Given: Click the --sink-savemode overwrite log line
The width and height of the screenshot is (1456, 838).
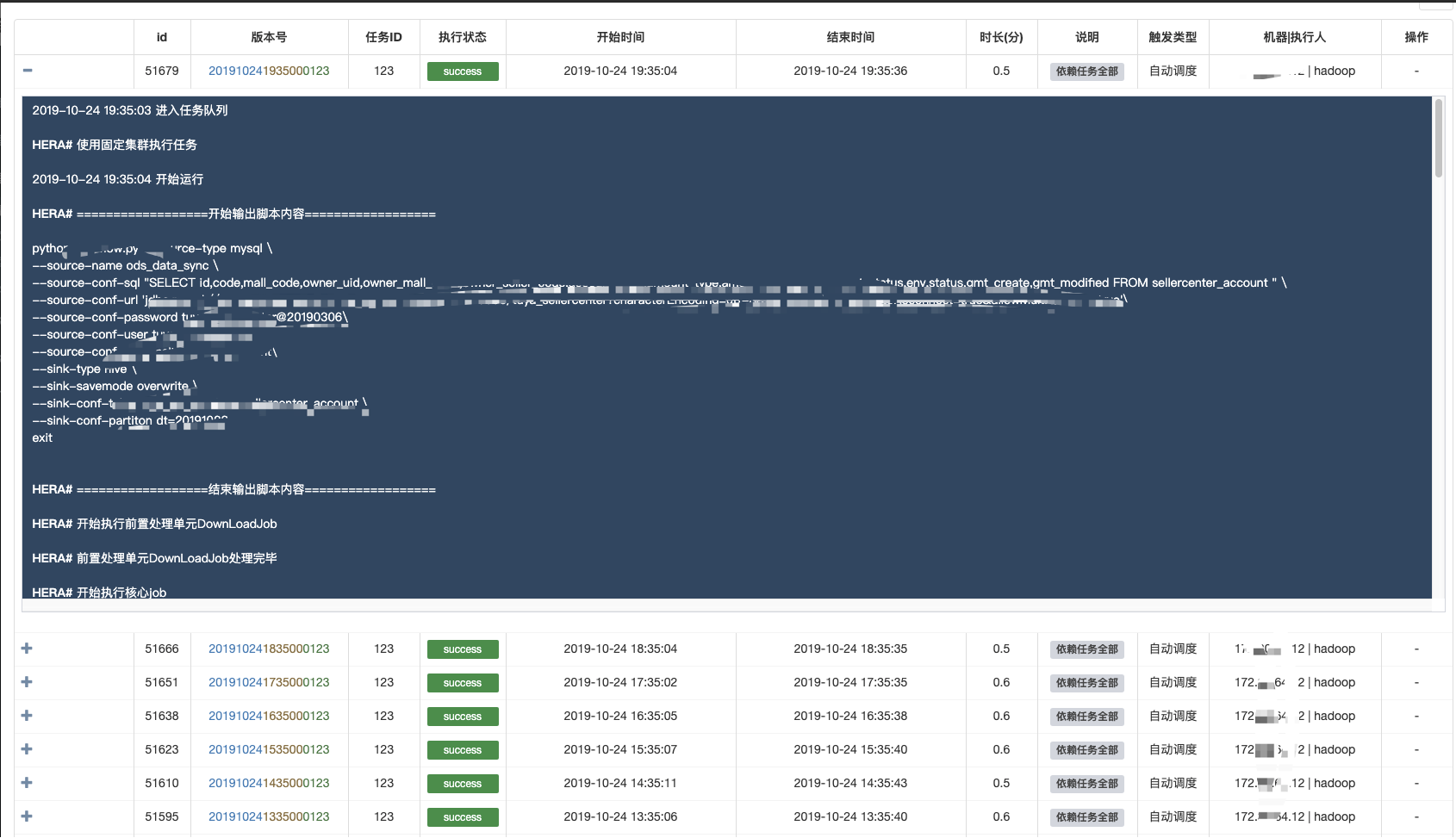Looking at the screenshot, I should [115, 386].
